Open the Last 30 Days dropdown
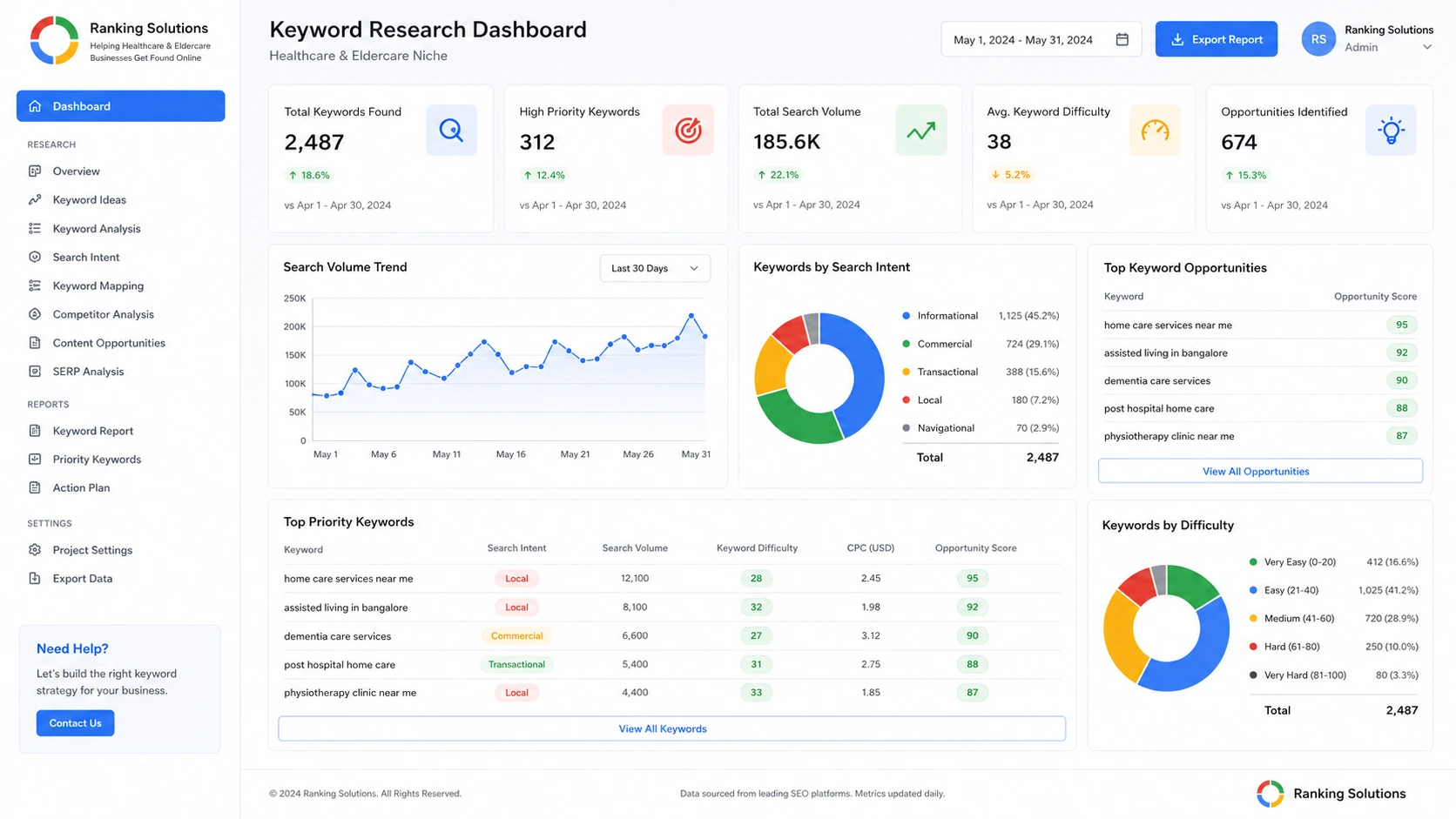This screenshot has height=819, width=1456. [x=655, y=268]
